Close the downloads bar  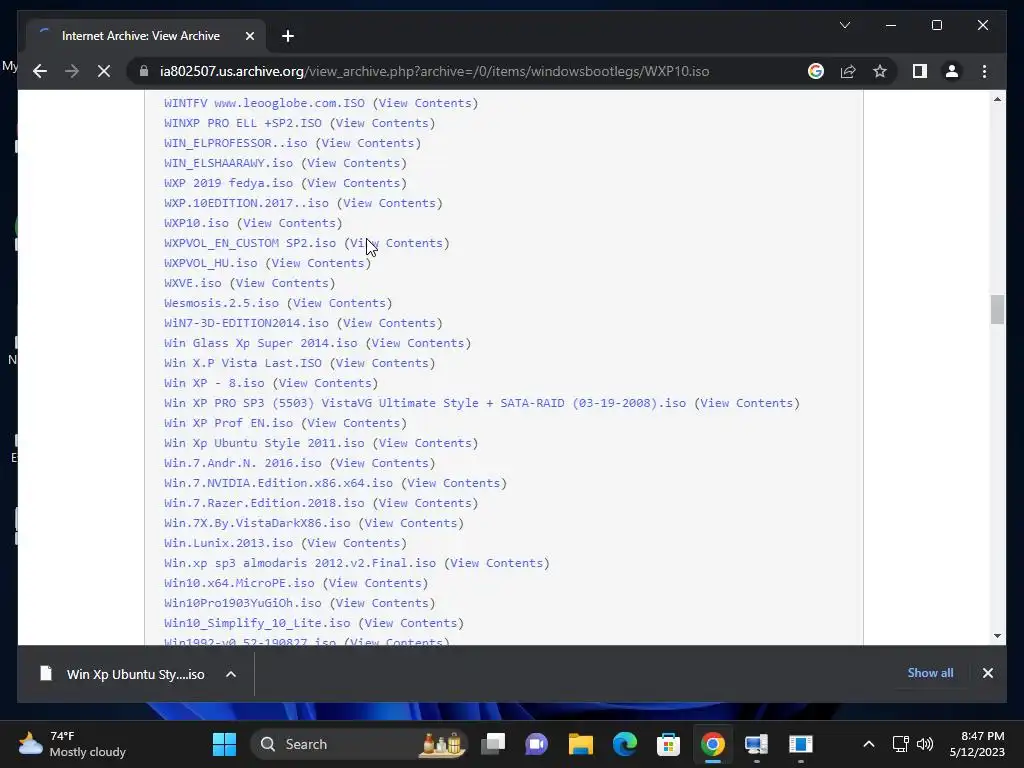pyautogui.click(x=987, y=673)
